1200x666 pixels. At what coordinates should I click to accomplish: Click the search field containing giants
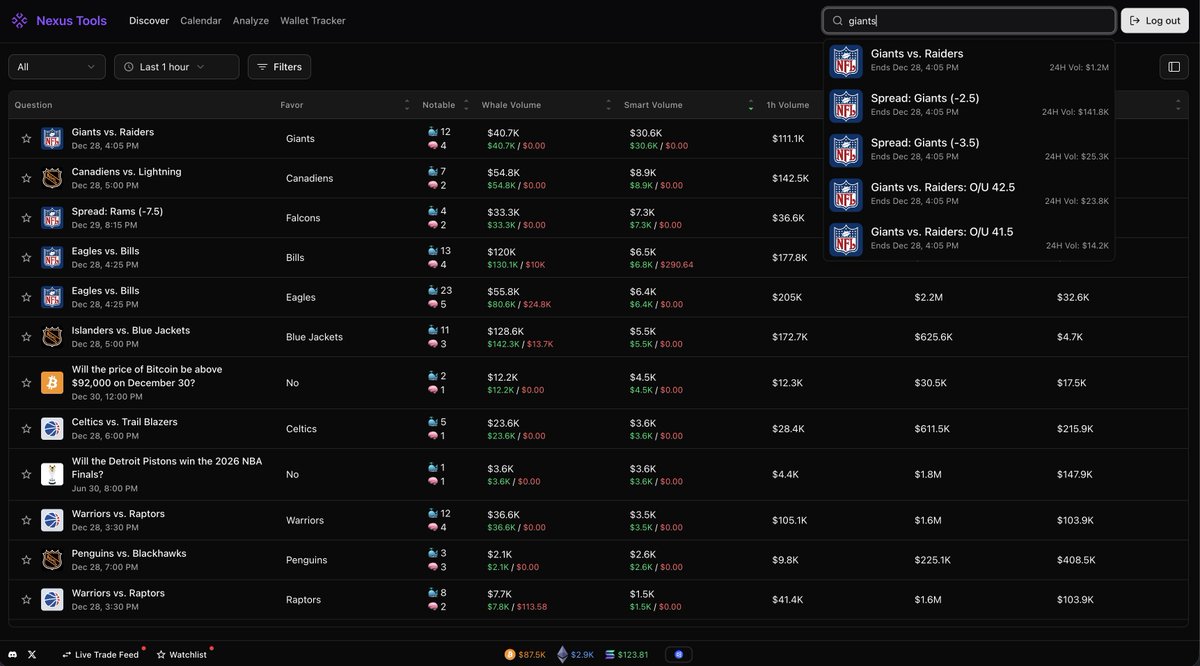(x=969, y=21)
